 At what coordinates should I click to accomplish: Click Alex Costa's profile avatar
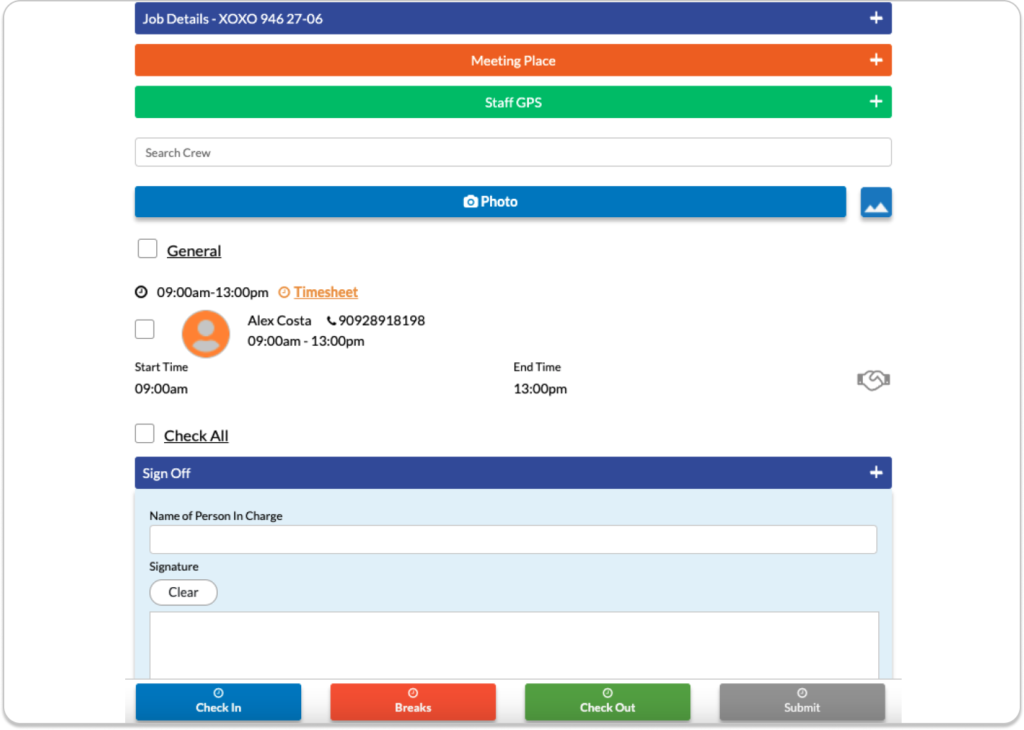point(205,334)
